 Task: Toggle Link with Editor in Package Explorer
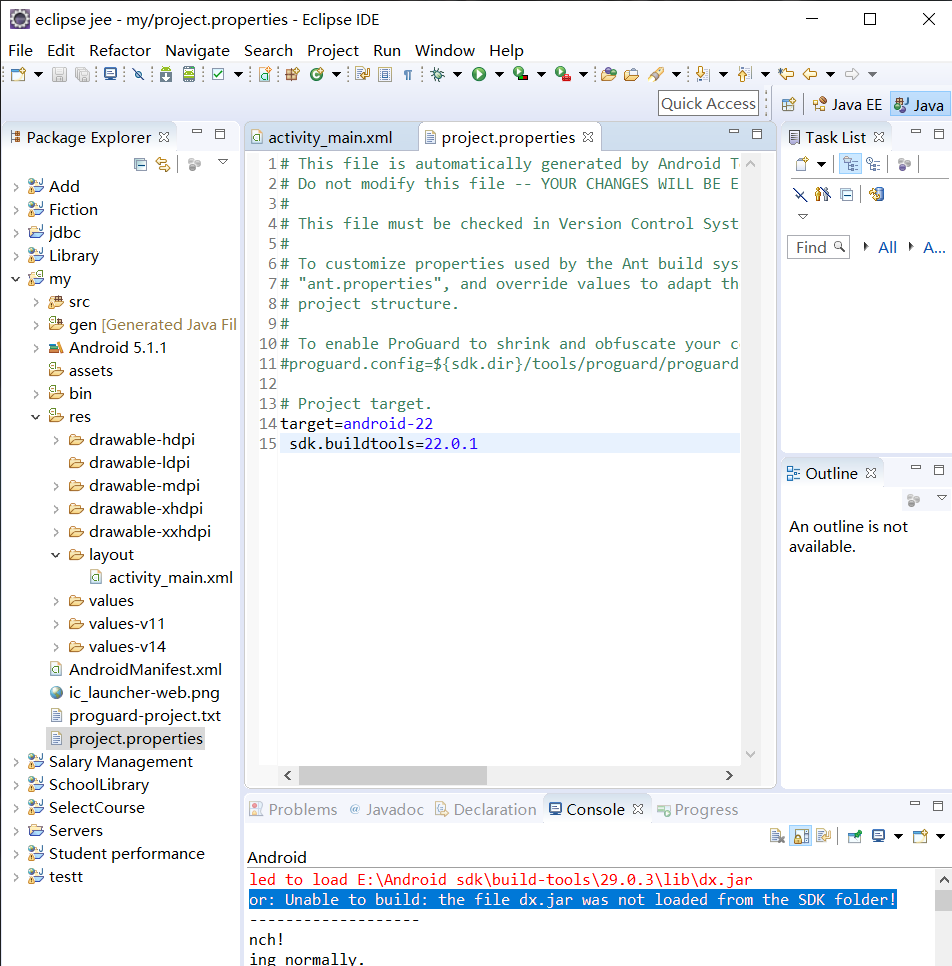(x=163, y=164)
